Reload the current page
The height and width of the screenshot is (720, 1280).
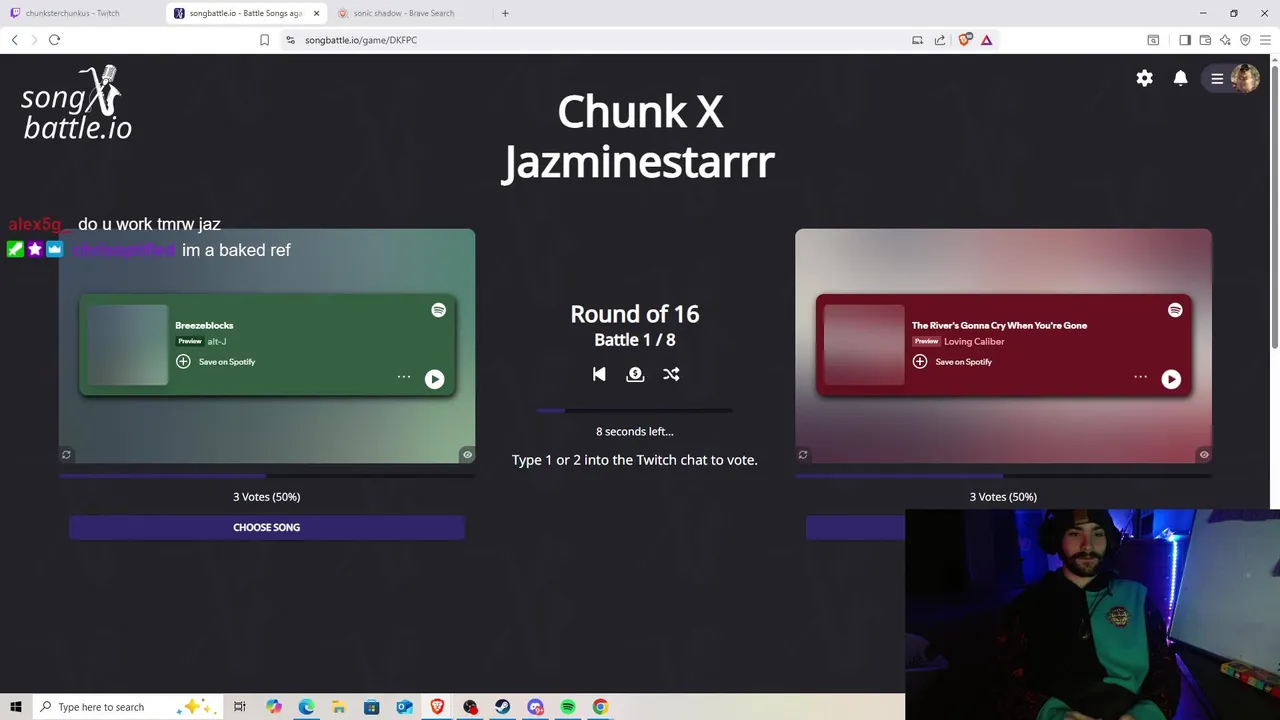[54, 40]
